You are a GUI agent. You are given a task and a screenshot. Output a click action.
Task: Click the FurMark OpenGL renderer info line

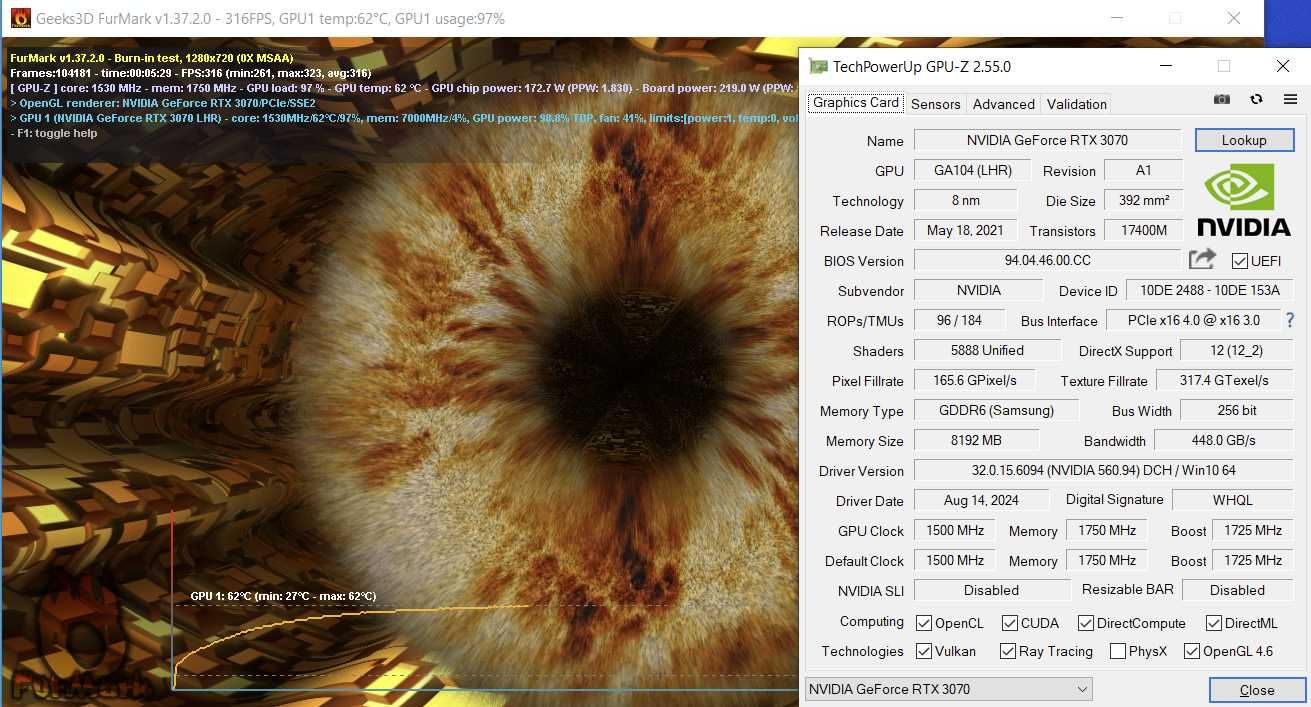[163, 103]
